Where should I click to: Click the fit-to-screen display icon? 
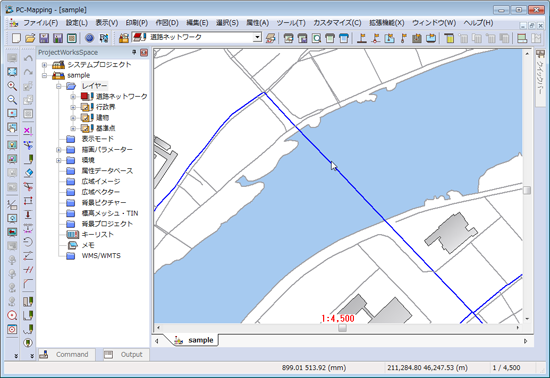[12, 72]
